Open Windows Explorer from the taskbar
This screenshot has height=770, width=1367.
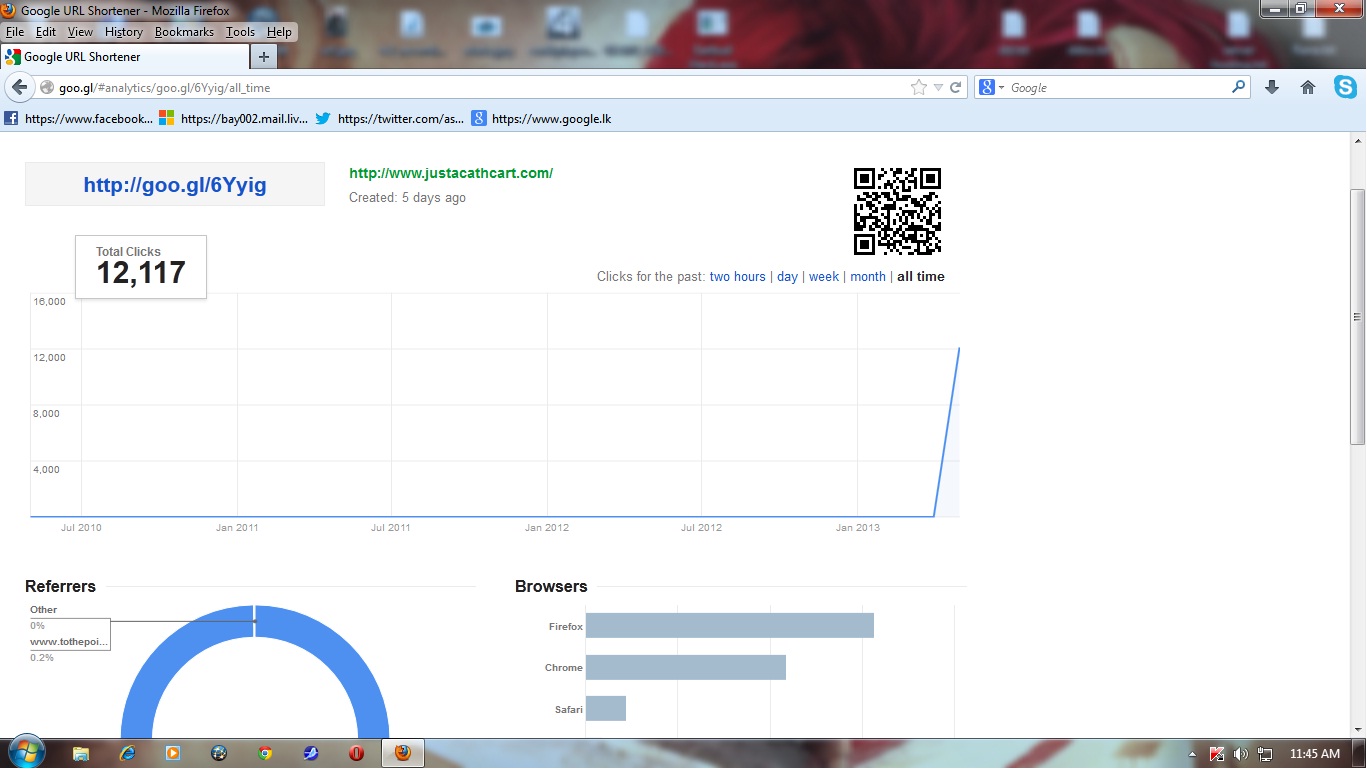point(81,753)
